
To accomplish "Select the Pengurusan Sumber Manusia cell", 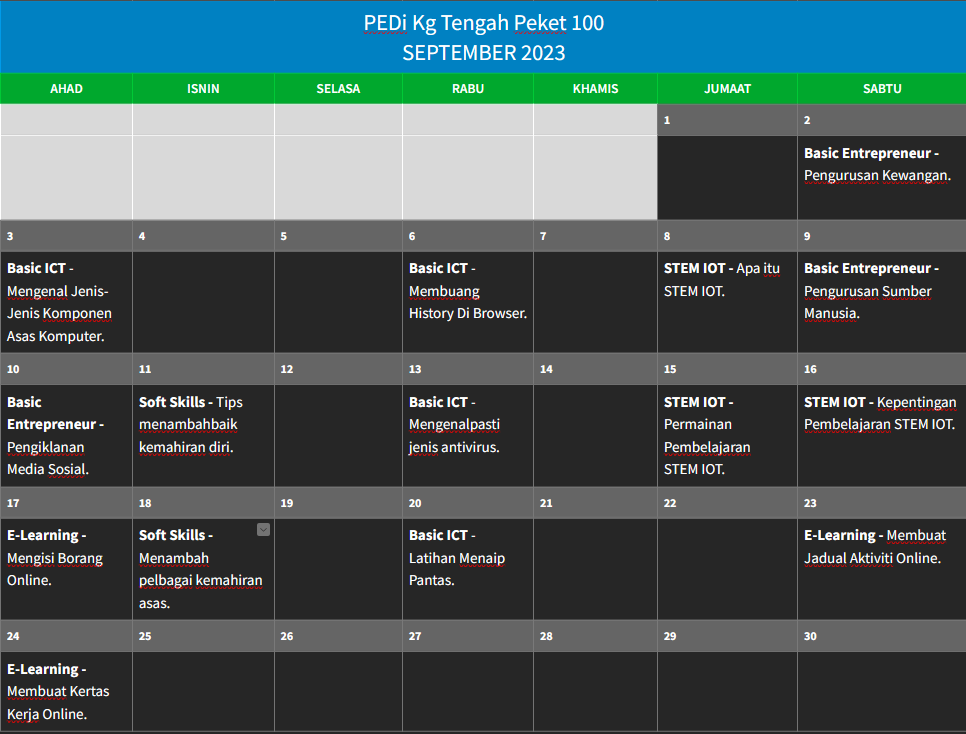I will (x=882, y=302).
